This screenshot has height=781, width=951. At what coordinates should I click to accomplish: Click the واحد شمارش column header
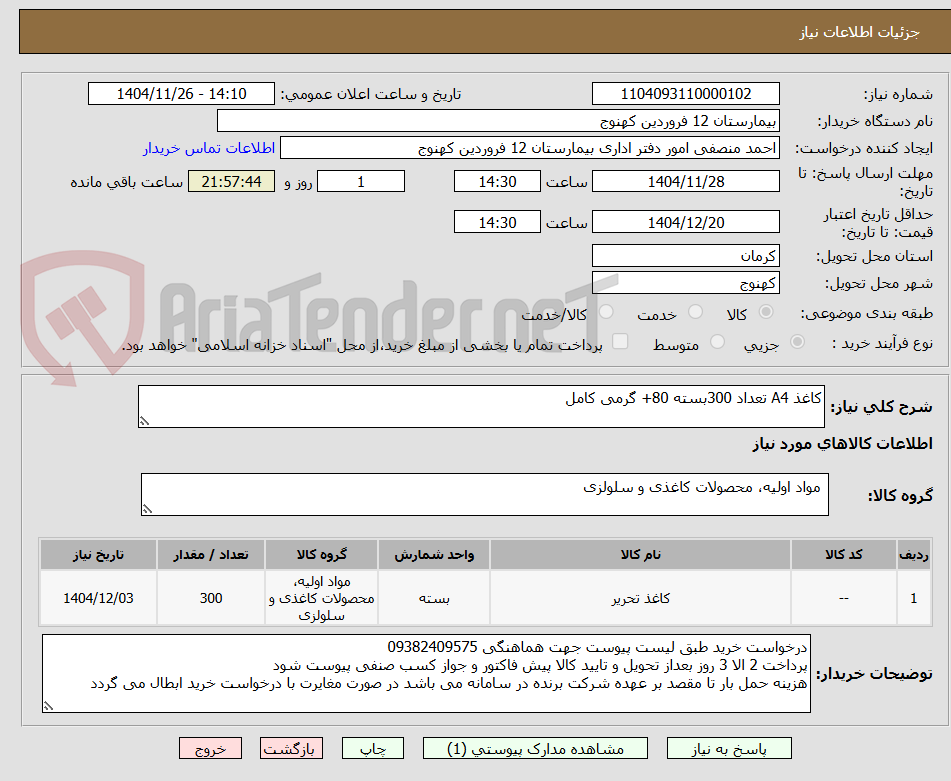pyautogui.click(x=434, y=554)
